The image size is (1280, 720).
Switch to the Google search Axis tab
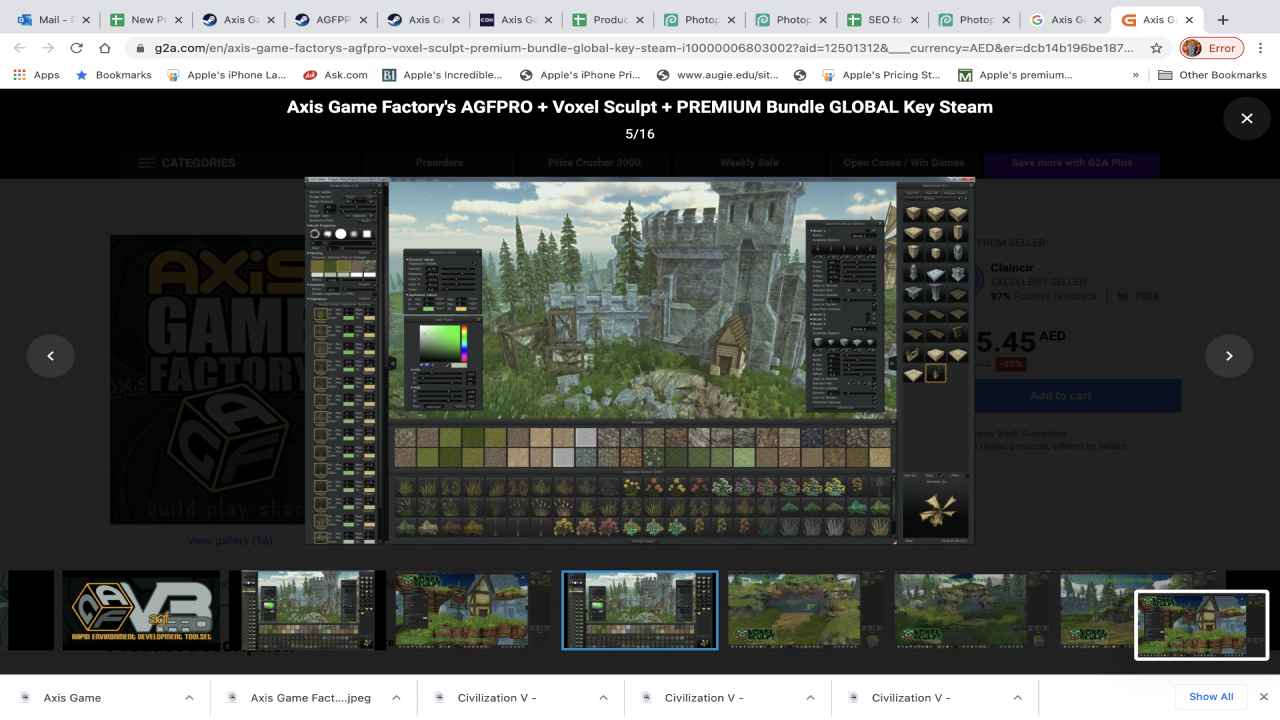pos(1064,19)
